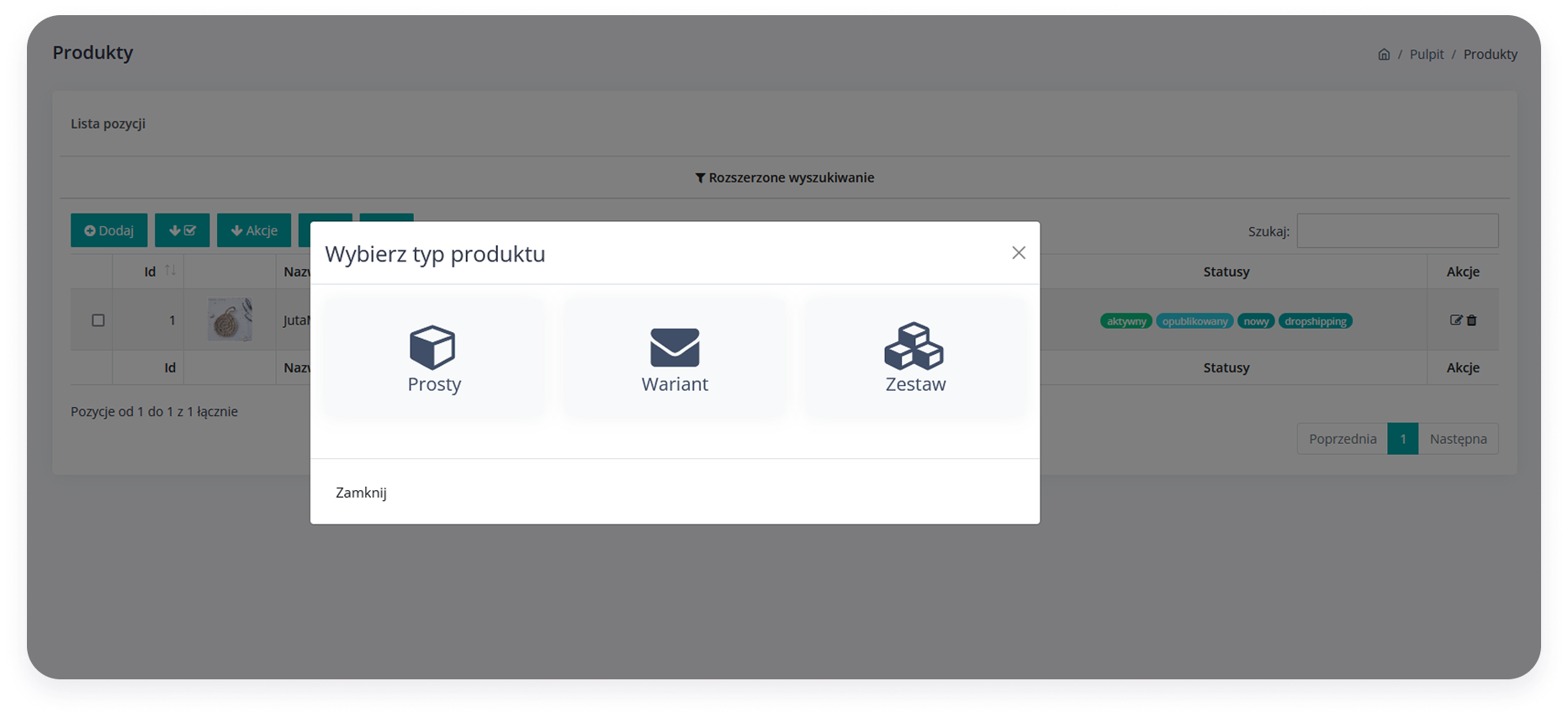
Task: Pick the Zestaw stacked cubes icon
Action: click(914, 346)
